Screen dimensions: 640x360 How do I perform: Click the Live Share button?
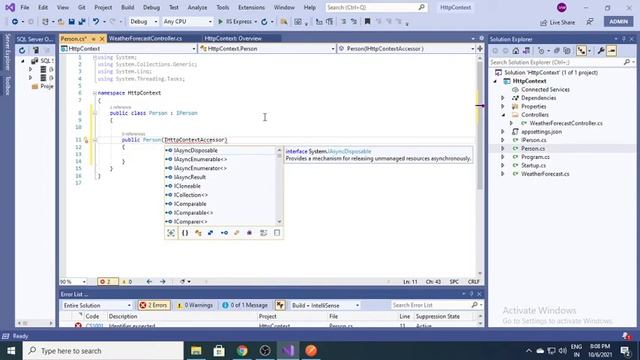tap(557, 22)
